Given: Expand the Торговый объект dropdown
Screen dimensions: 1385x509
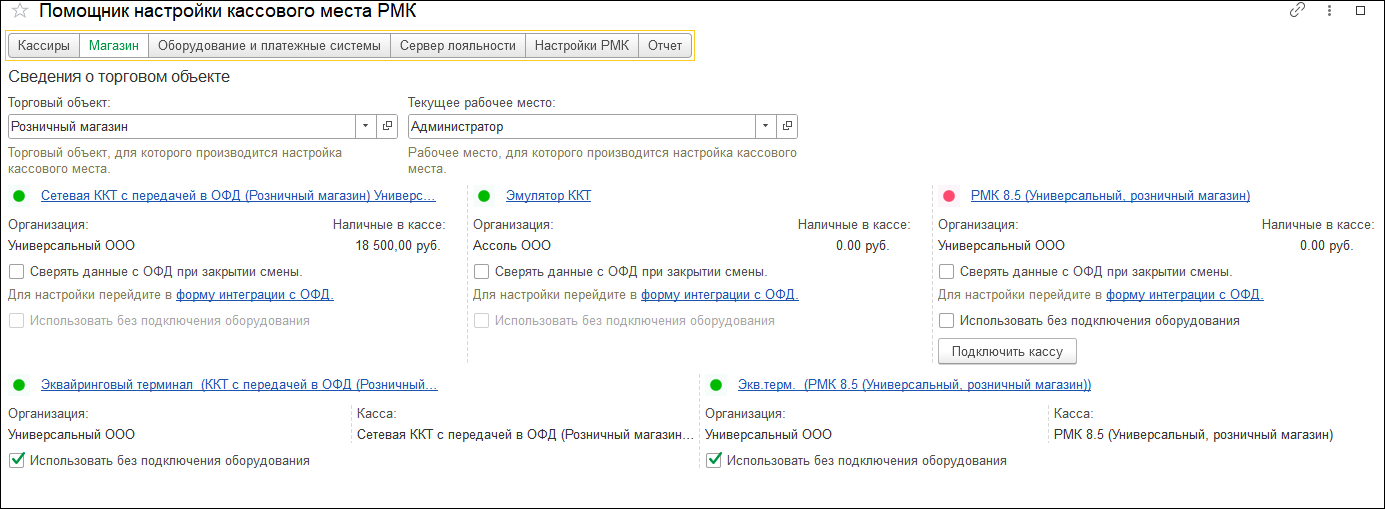Looking at the screenshot, I should [366, 127].
